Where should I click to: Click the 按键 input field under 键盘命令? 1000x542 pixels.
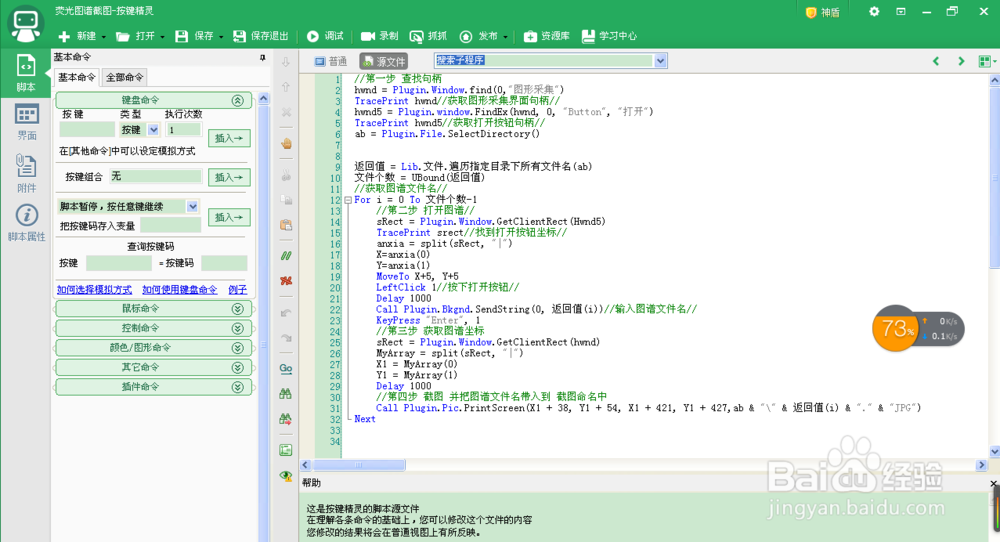87,129
